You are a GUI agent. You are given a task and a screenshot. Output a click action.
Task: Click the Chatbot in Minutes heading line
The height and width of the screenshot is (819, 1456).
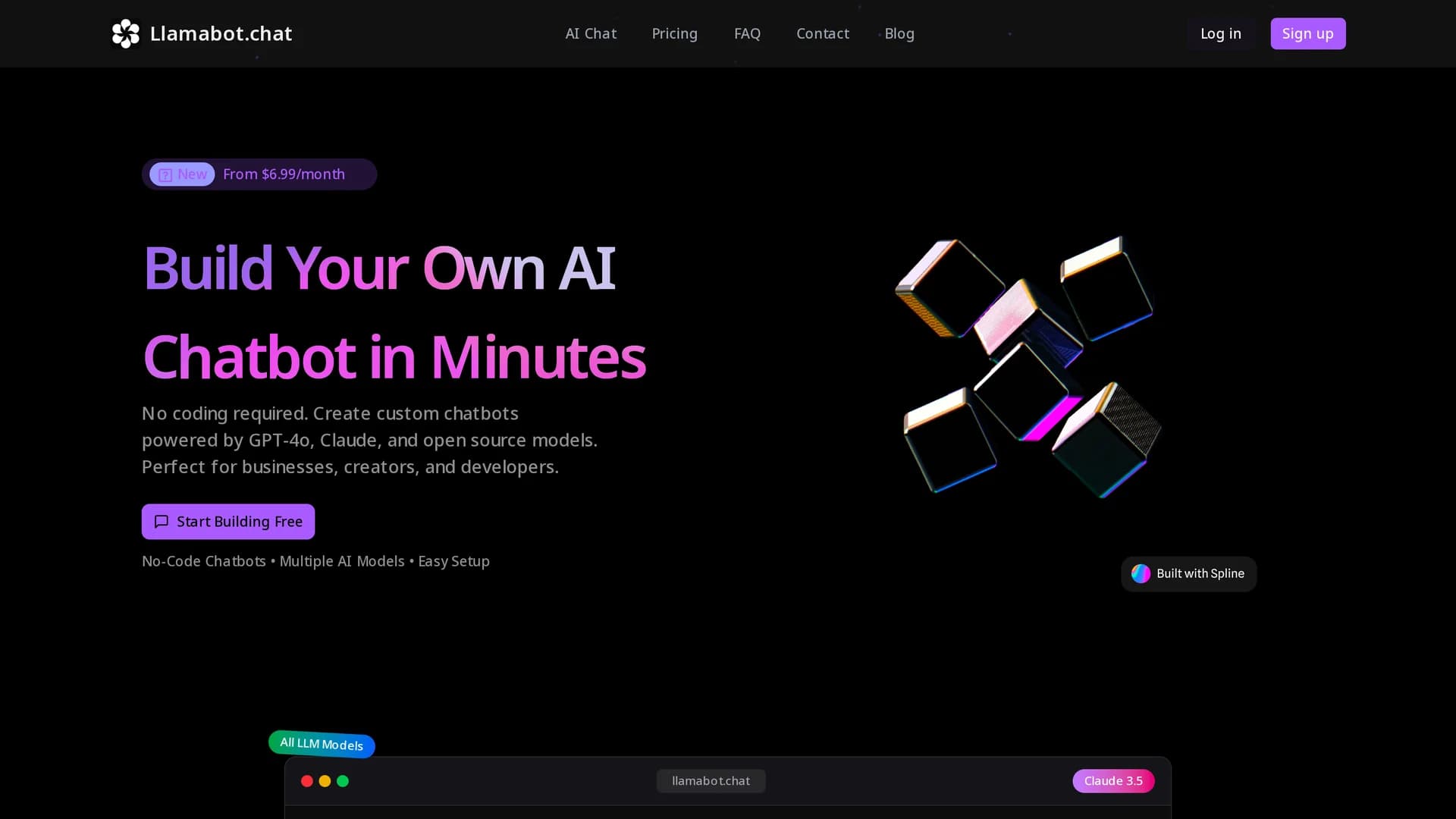[x=394, y=357]
